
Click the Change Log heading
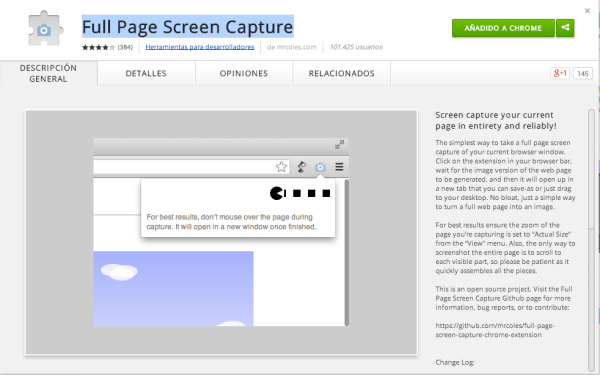point(455,362)
